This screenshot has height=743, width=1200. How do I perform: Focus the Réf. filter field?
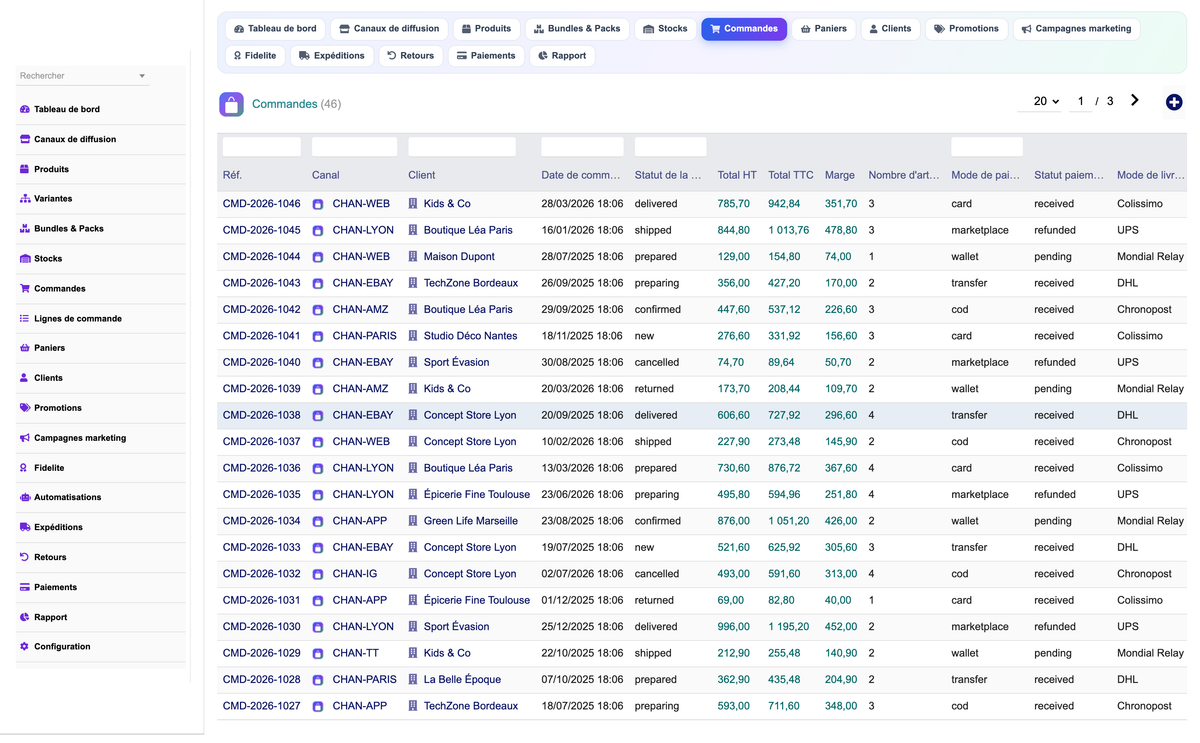click(262, 147)
